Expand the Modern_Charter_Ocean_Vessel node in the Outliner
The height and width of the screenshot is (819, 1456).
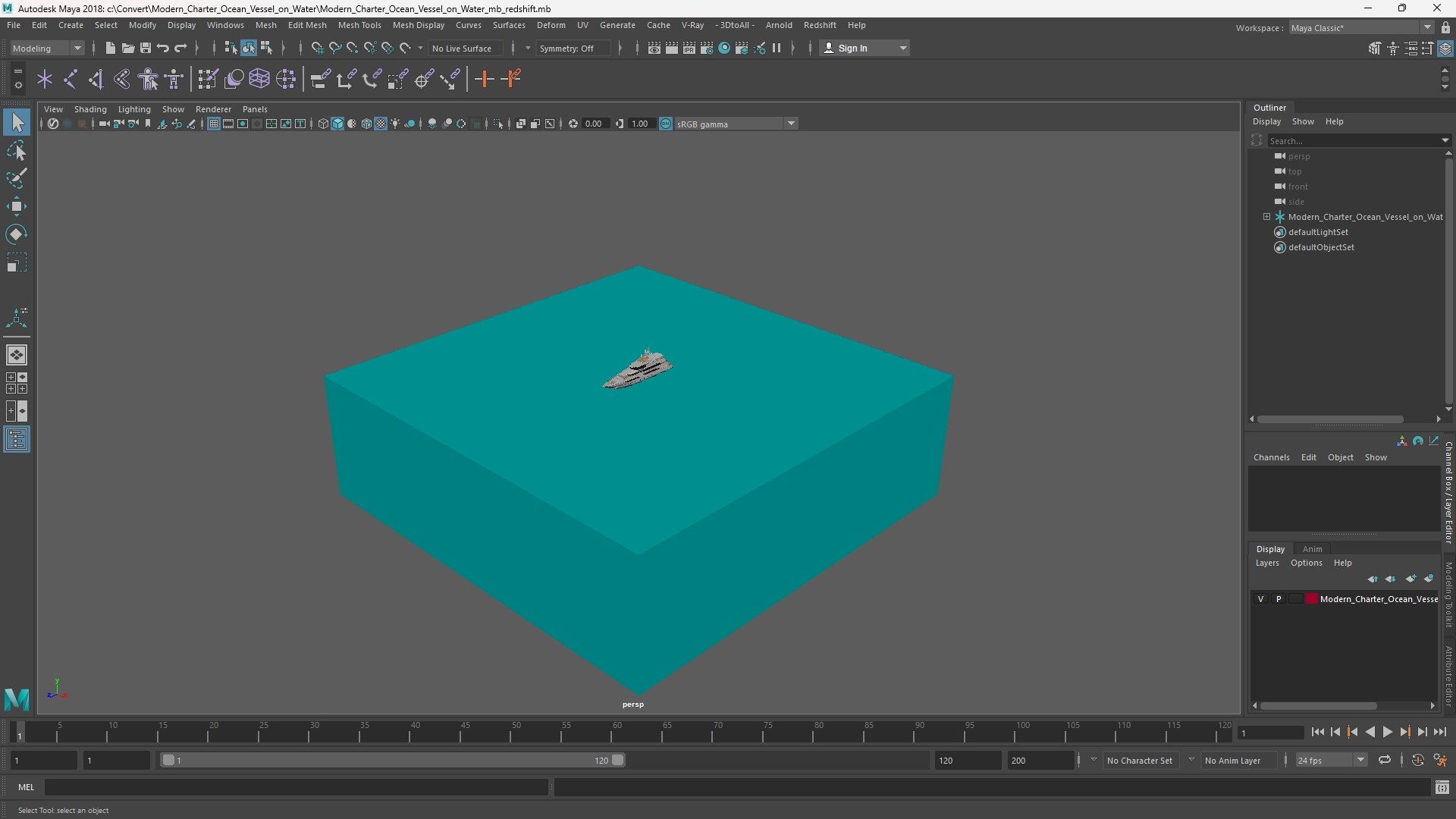pos(1266,217)
